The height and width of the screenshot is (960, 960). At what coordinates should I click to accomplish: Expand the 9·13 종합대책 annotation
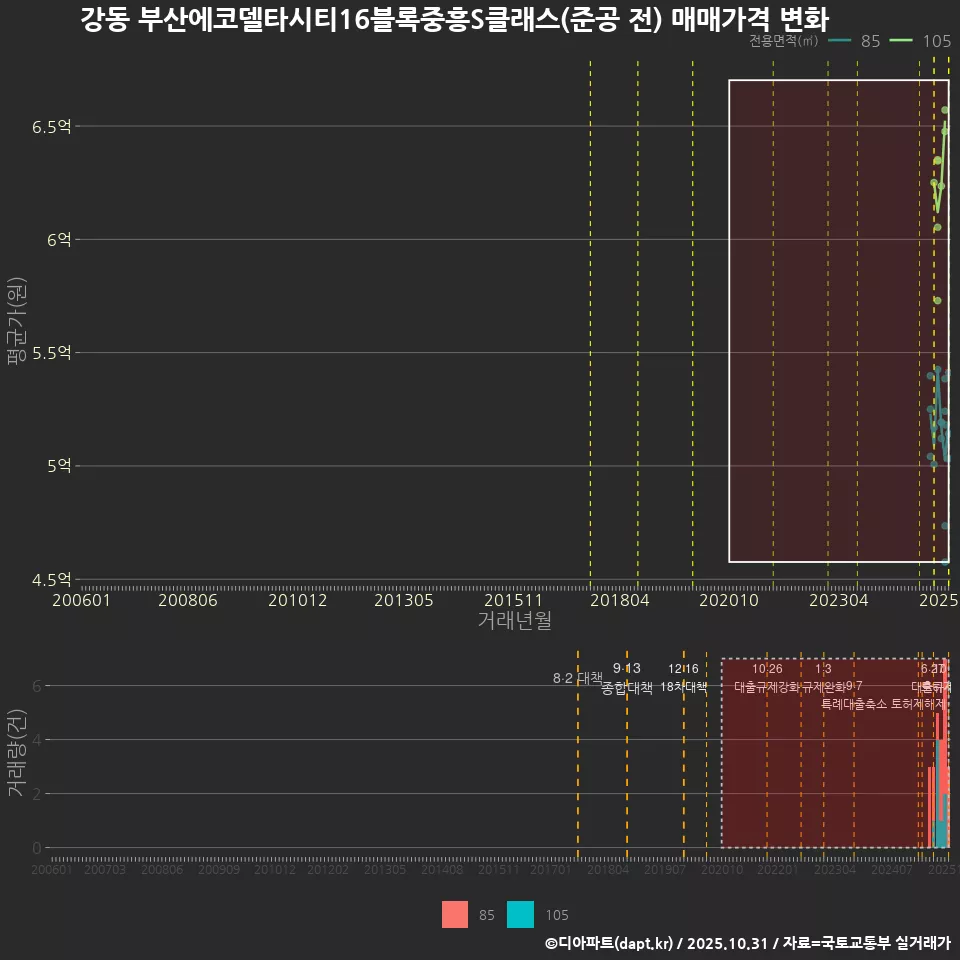tap(626, 677)
